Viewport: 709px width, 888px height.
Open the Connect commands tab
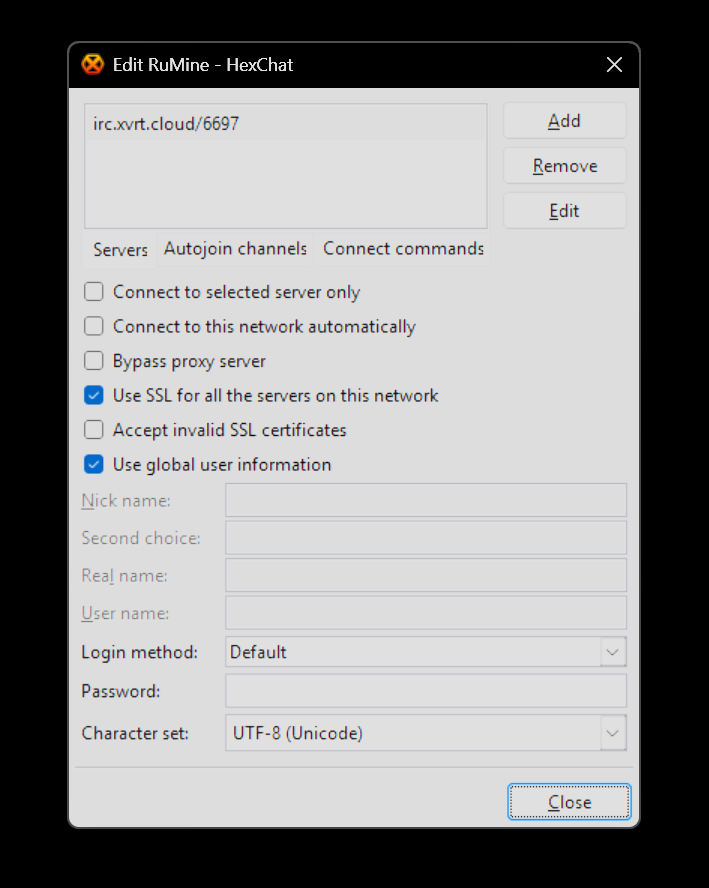pyautogui.click(x=403, y=249)
